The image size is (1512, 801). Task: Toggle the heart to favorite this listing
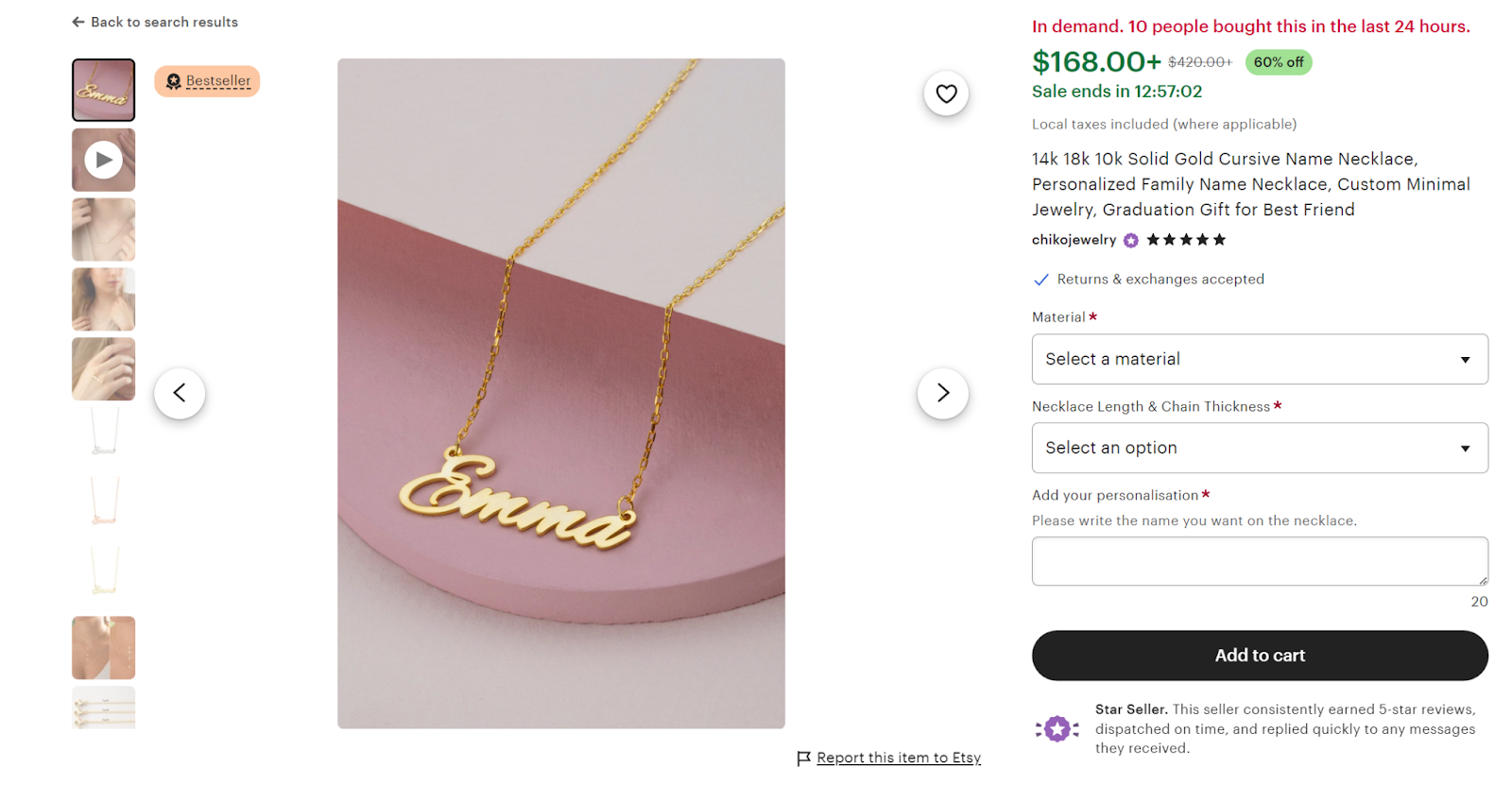(945, 94)
